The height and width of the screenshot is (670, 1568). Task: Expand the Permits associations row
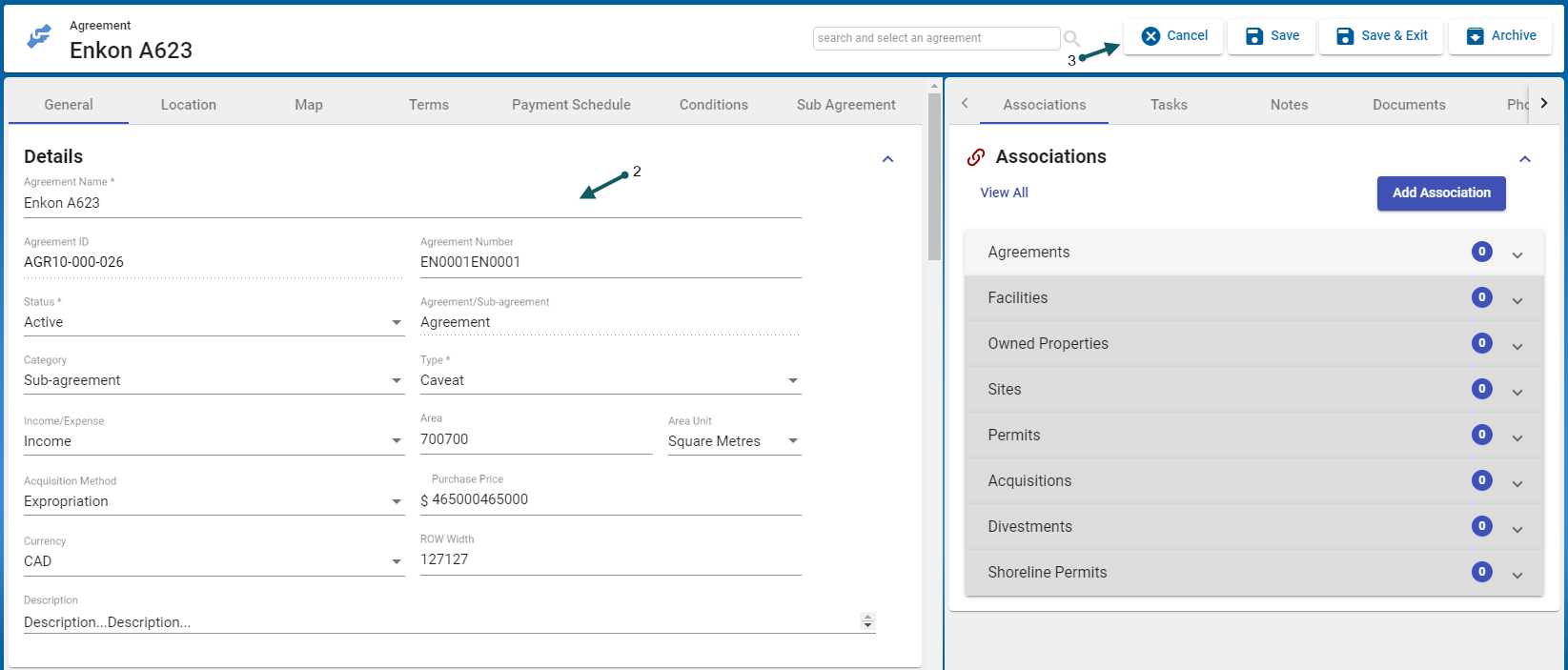coord(1517,437)
